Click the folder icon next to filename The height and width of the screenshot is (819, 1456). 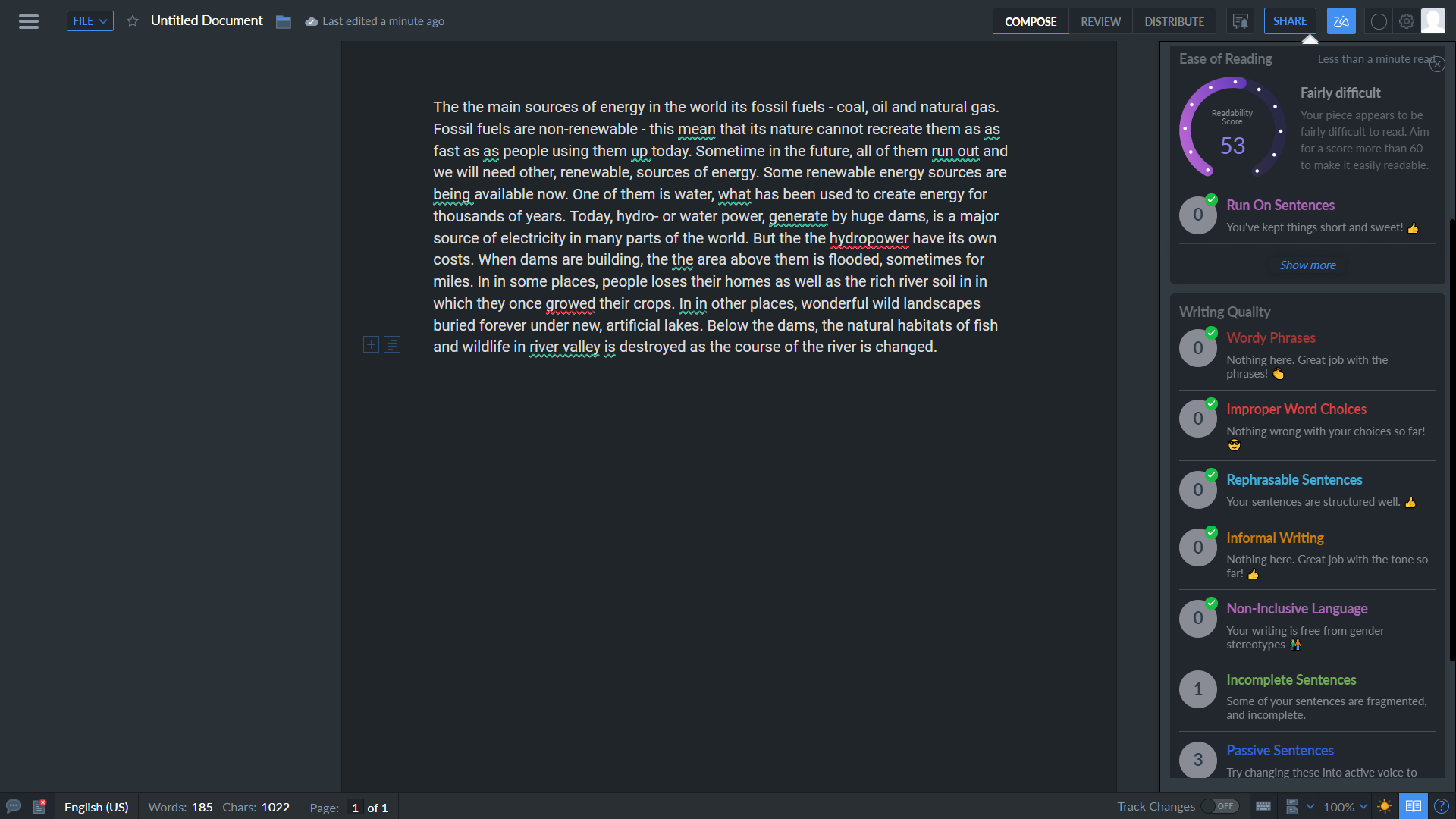(x=283, y=21)
